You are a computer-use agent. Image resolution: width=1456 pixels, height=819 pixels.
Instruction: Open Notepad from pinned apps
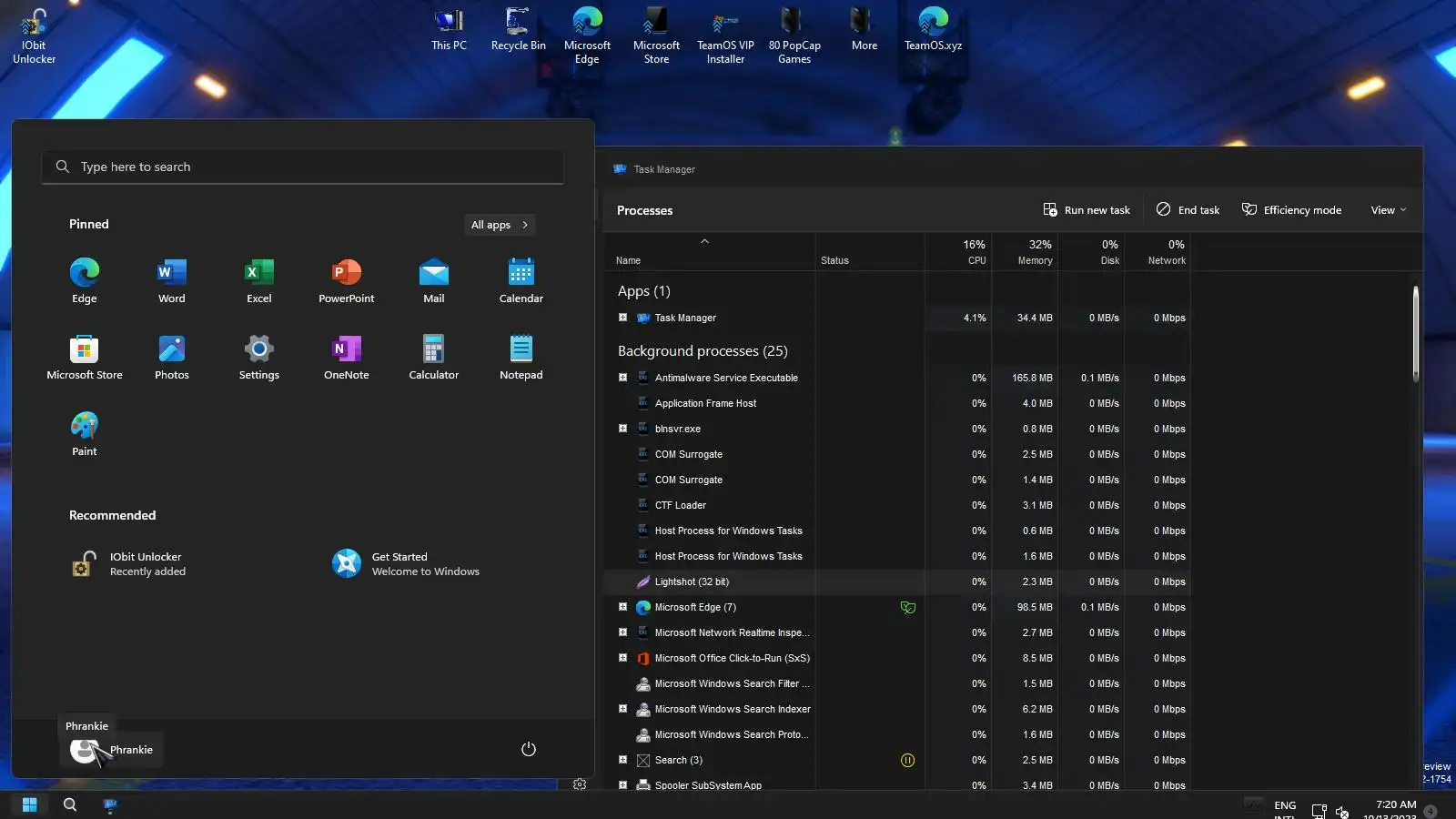coord(521,358)
